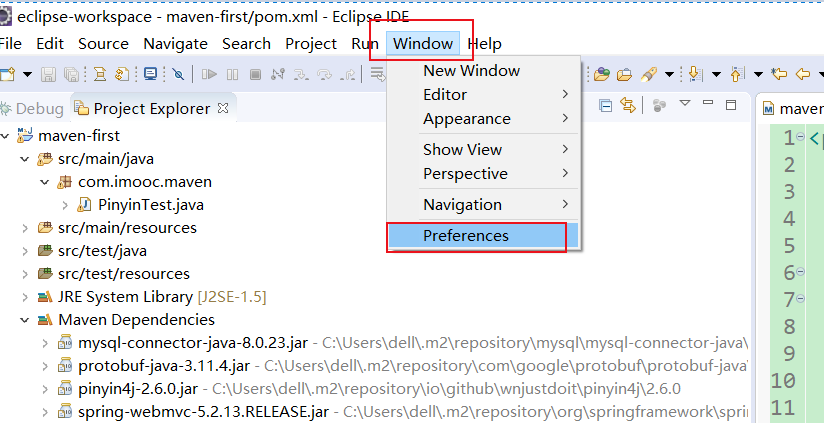Click the Search flashlight toolbar icon

[x=649, y=74]
